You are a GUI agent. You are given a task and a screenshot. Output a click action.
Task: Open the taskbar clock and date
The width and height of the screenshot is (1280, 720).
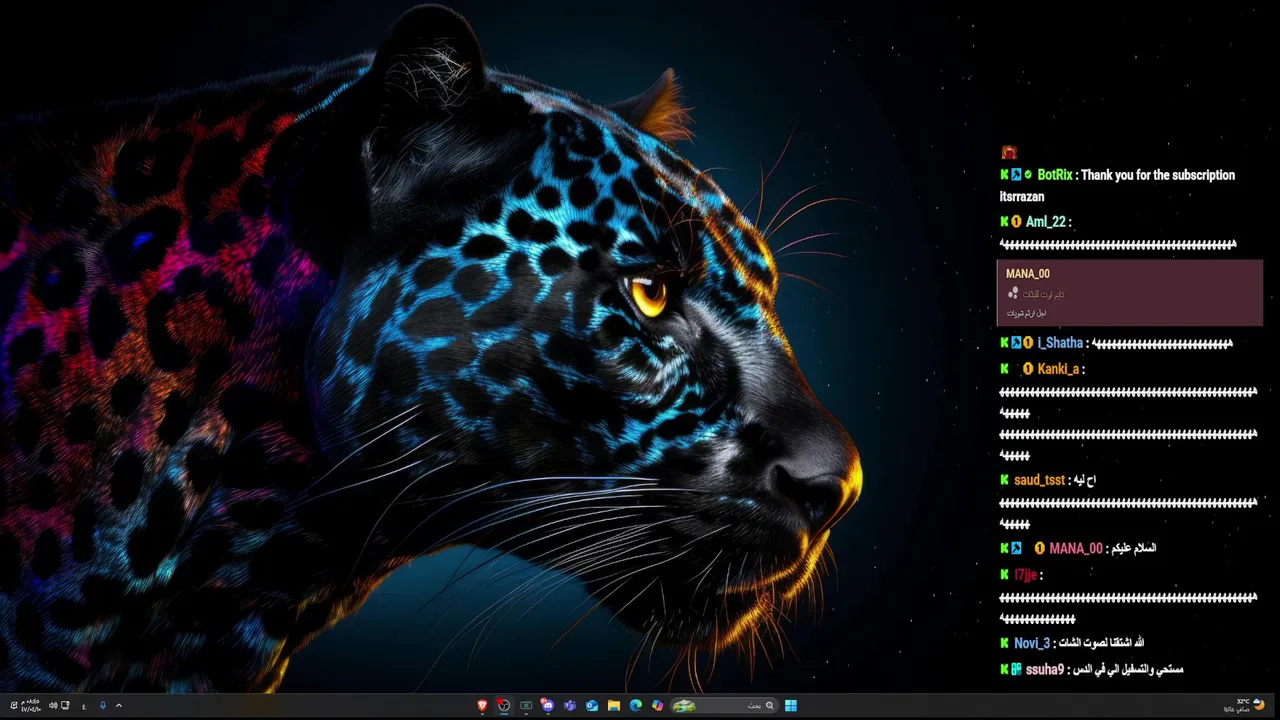pos(31,705)
